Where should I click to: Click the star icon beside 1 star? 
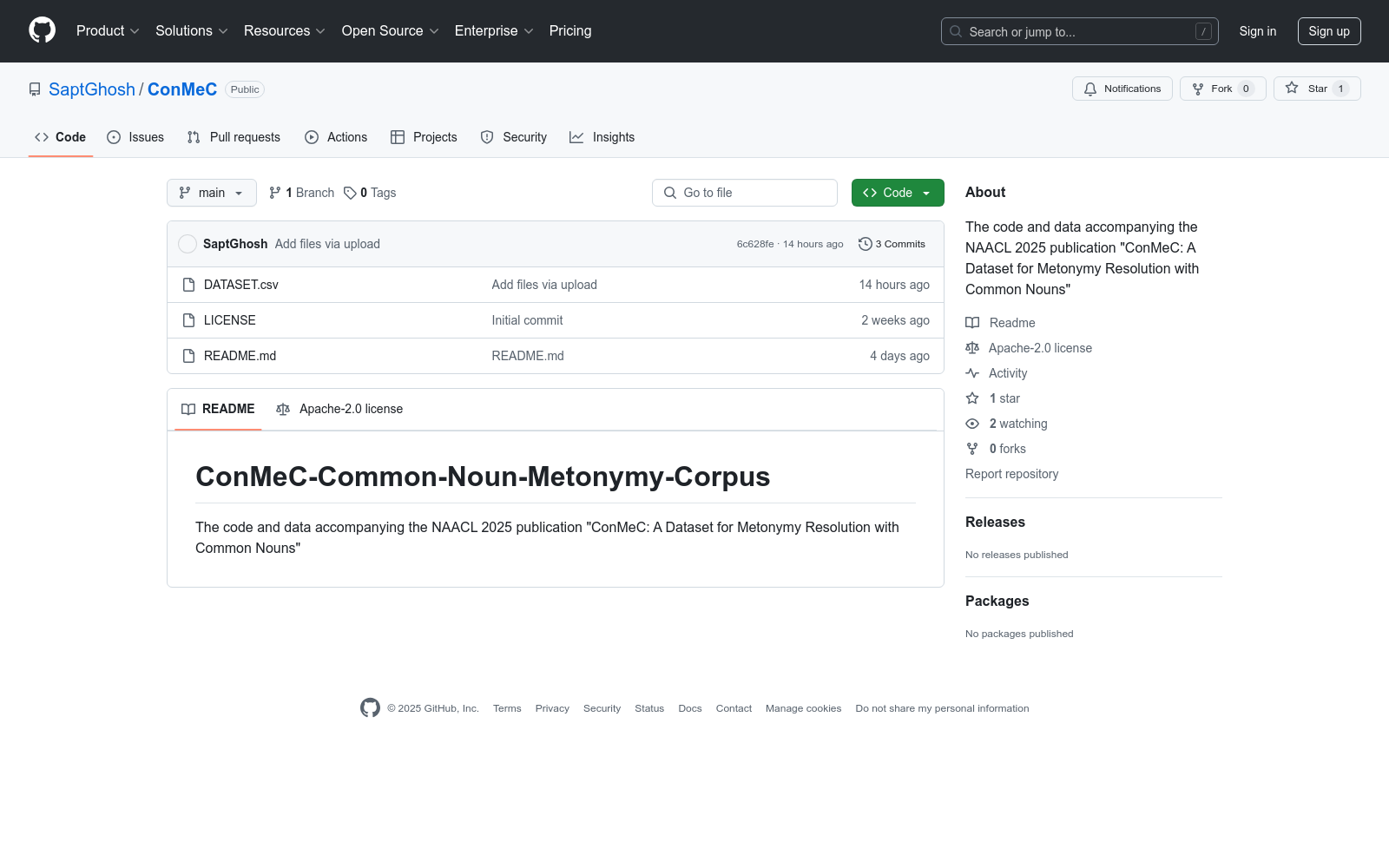[972, 398]
